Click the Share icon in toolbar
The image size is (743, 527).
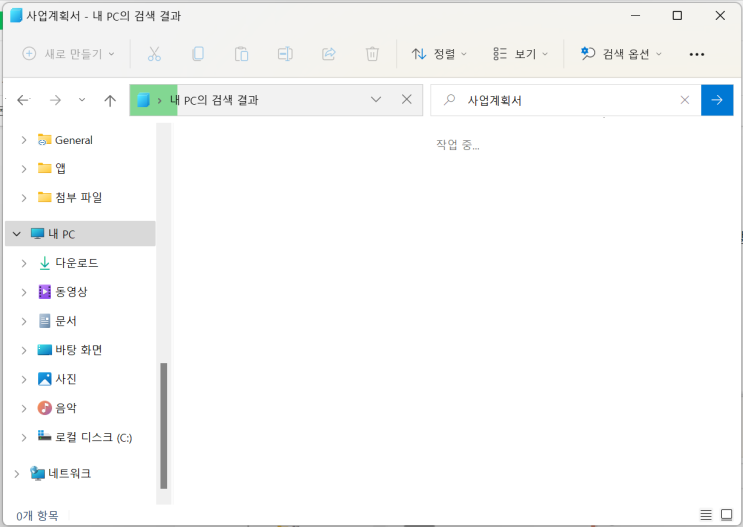pos(328,54)
